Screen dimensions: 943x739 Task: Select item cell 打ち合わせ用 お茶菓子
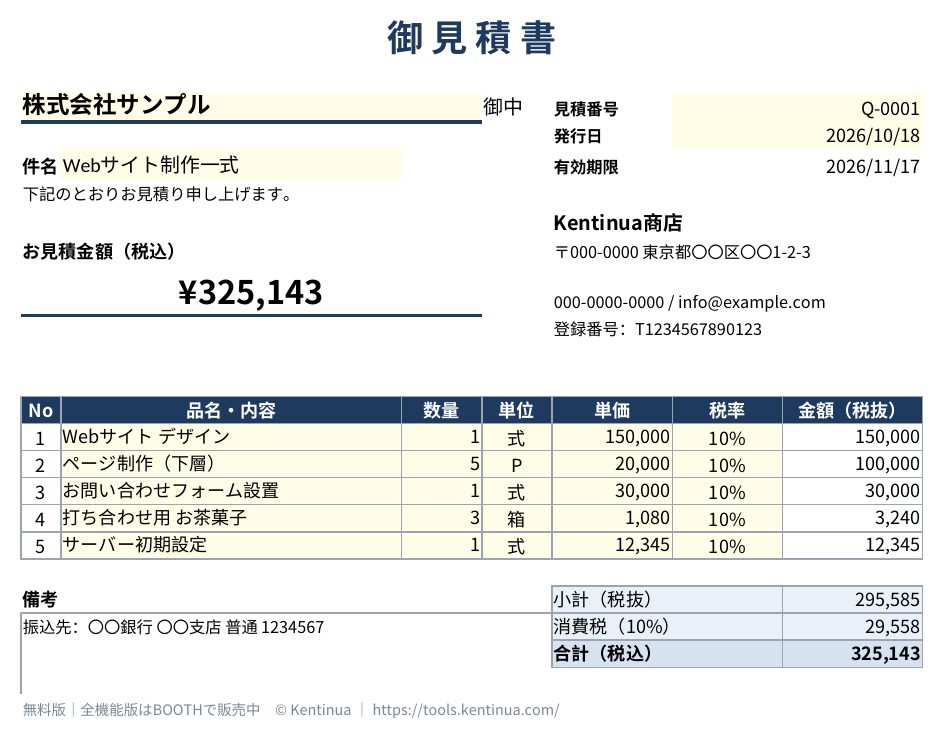231,518
